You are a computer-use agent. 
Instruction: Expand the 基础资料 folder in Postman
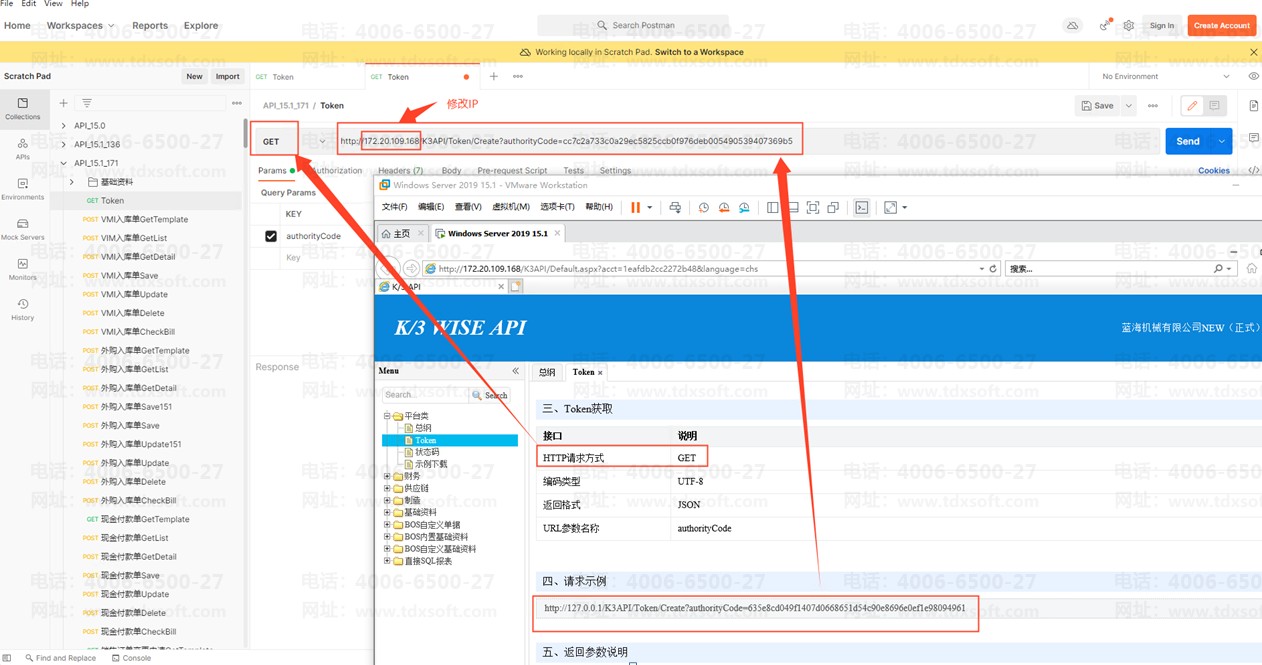click(72, 182)
